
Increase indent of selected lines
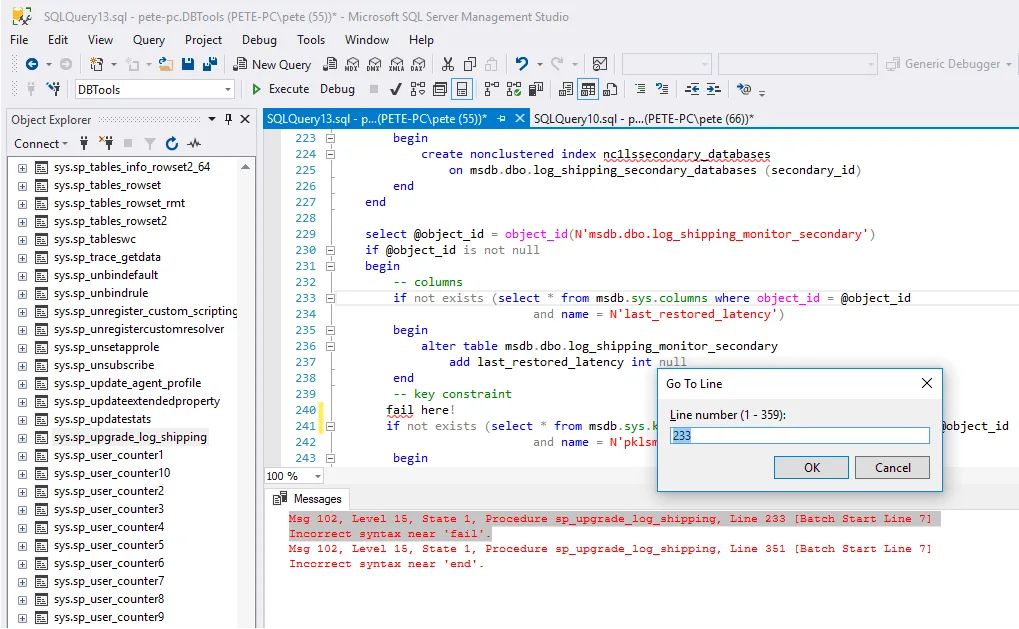coord(714,89)
